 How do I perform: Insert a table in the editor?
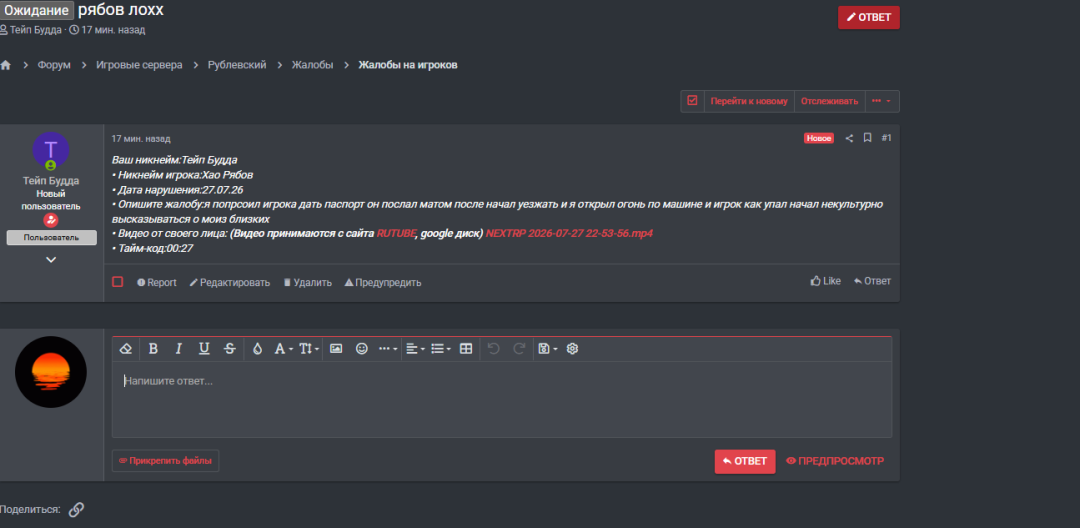tap(466, 349)
